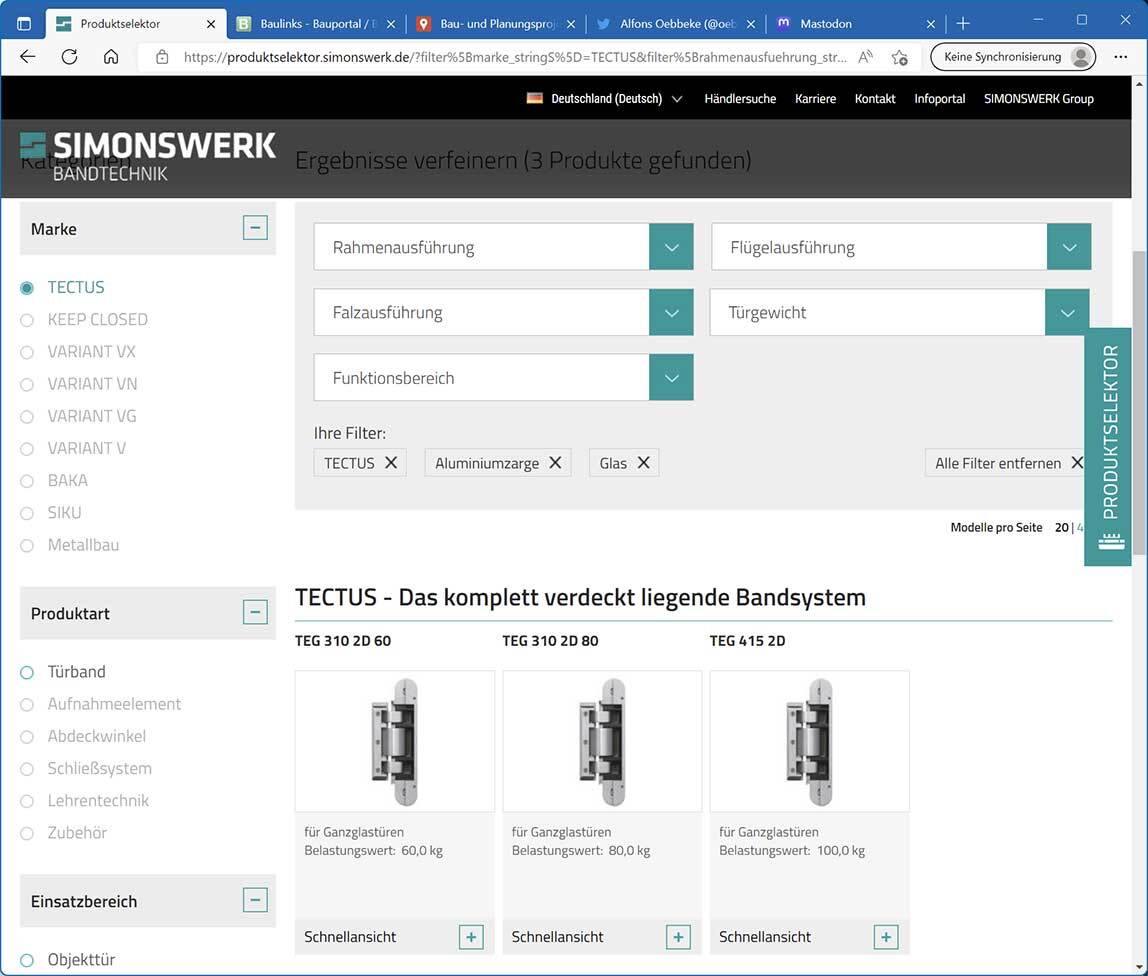Open Karriere in top navigation

pos(816,98)
